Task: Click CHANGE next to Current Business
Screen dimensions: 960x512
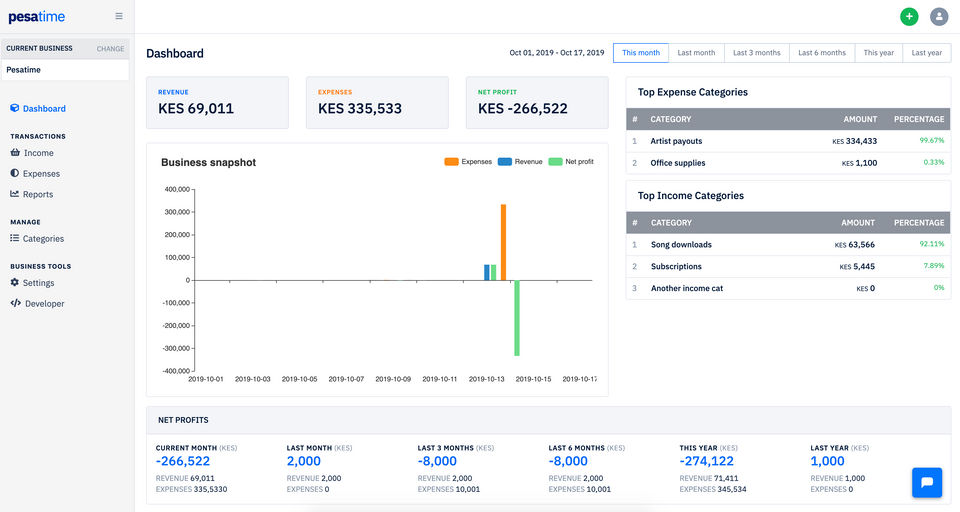Action: point(110,48)
